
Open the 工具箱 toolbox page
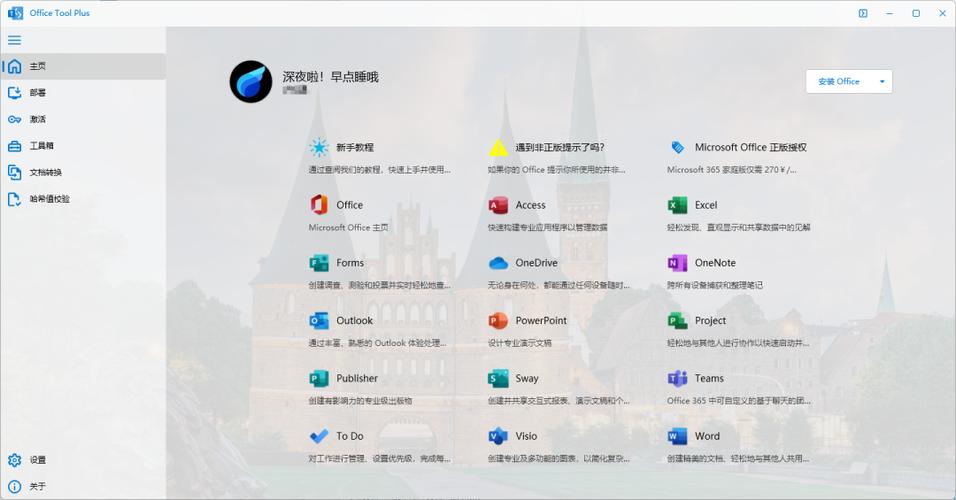click(x=83, y=146)
